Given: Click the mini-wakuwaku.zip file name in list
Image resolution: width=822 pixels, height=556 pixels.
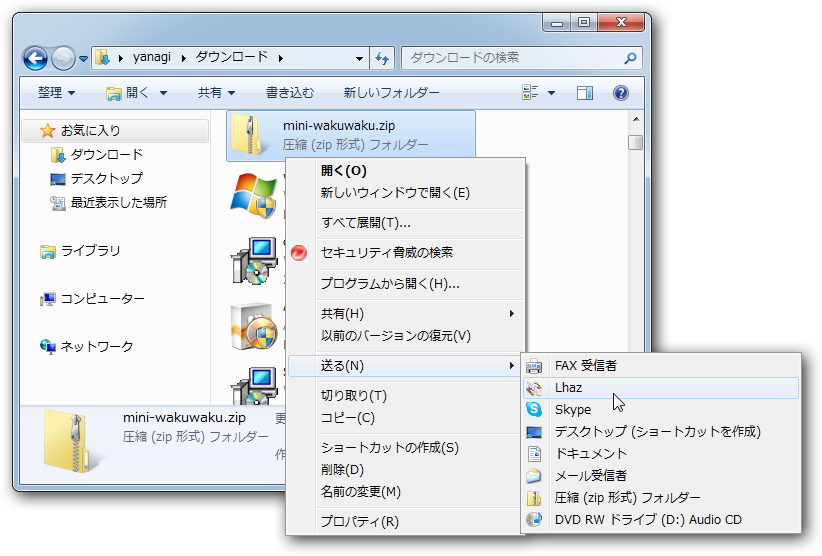Looking at the screenshot, I should coord(339,126).
